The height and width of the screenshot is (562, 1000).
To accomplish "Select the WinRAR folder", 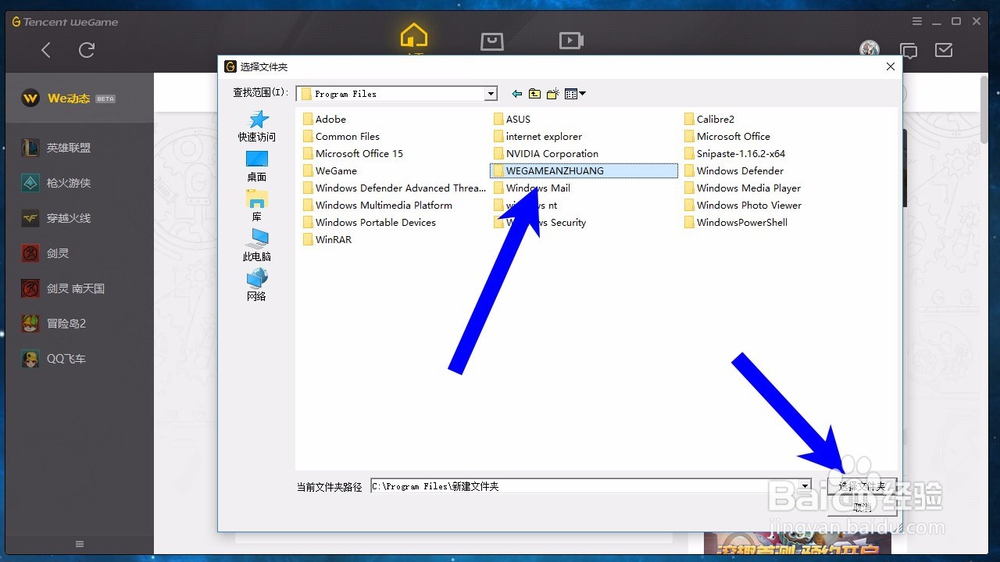I will tap(327, 240).
